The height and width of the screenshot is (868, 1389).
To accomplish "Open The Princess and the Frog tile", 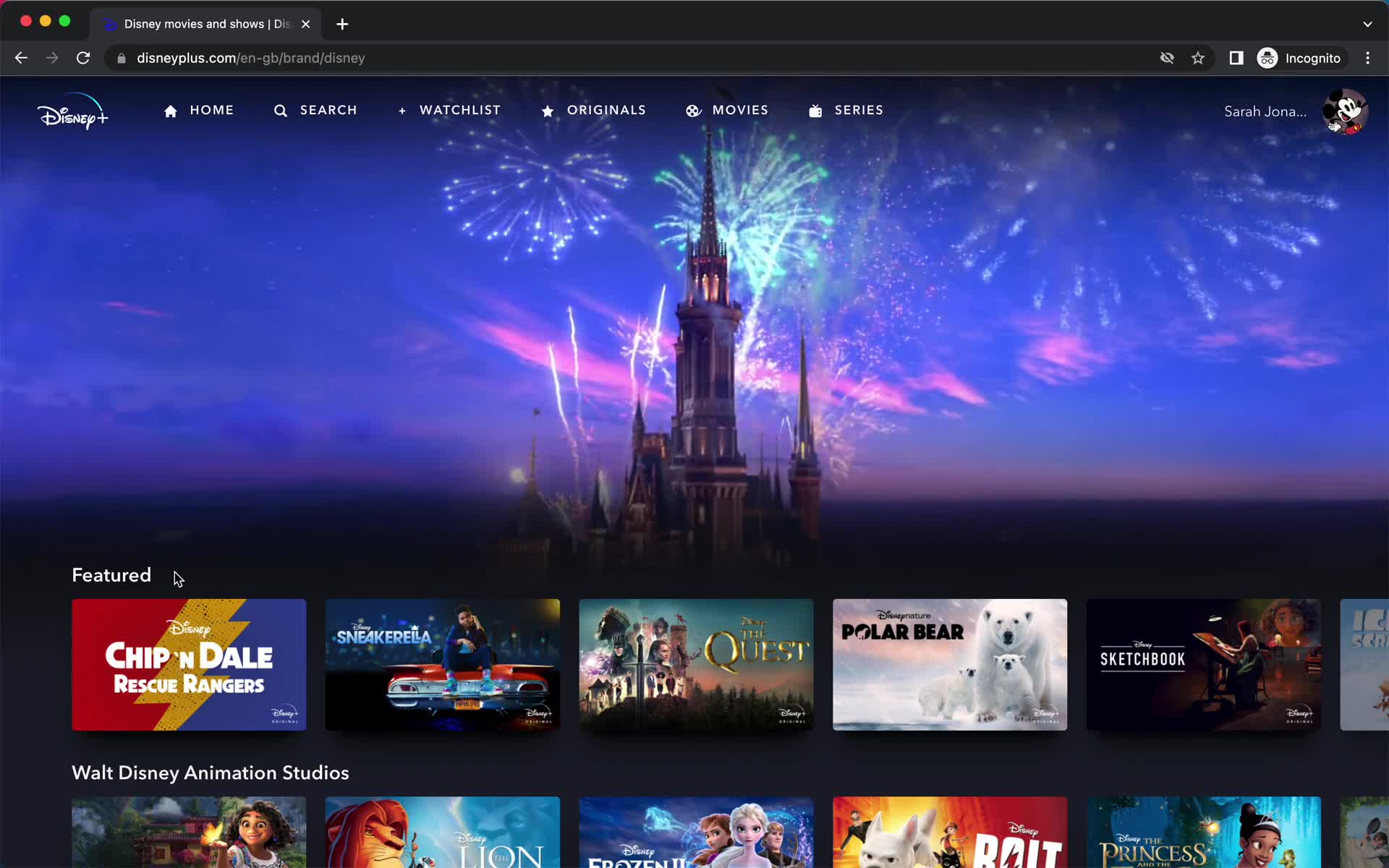I will pyautogui.click(x=1203, y=832).
